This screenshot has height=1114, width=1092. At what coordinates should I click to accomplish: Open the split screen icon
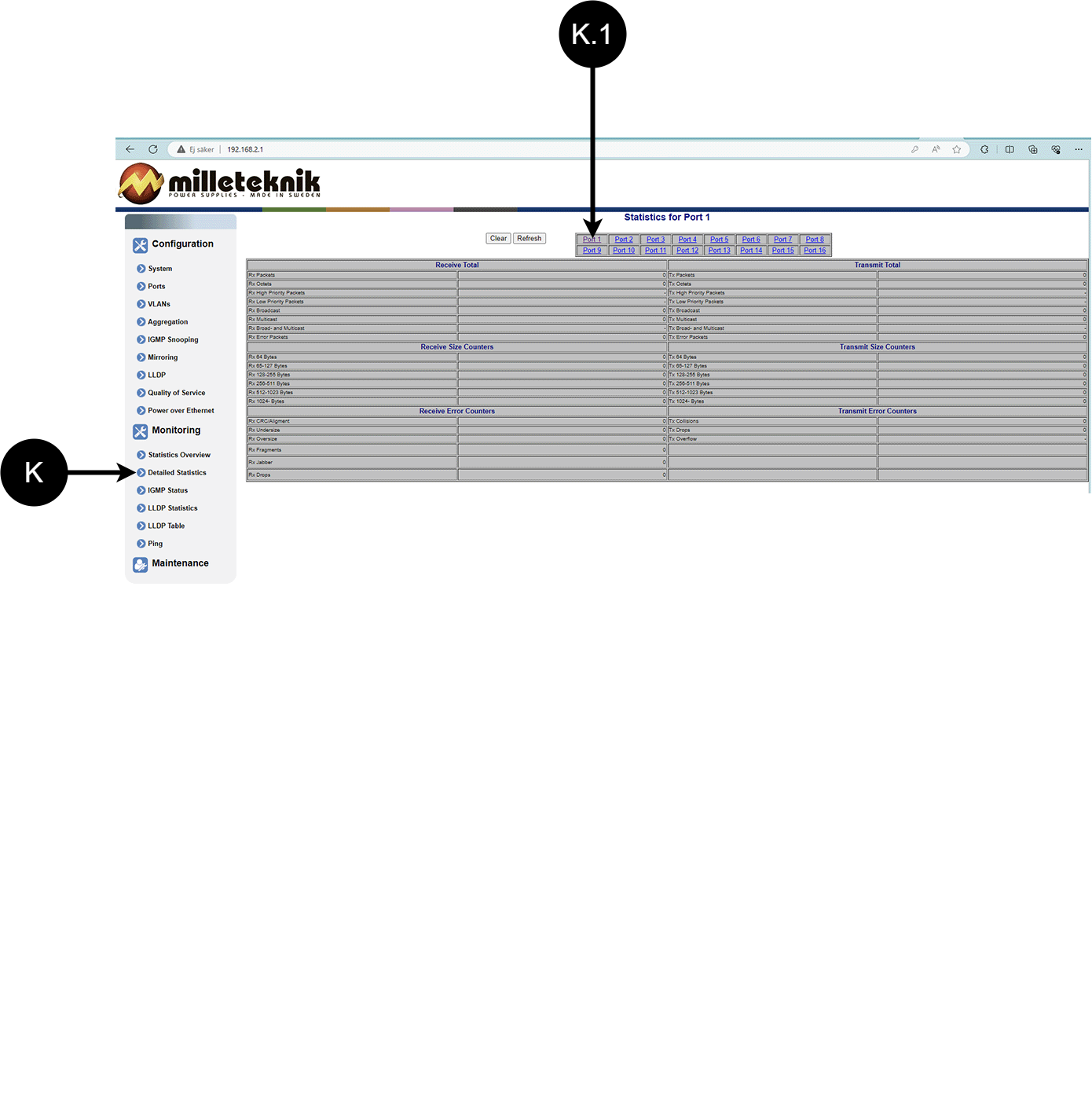(1010, 149)
